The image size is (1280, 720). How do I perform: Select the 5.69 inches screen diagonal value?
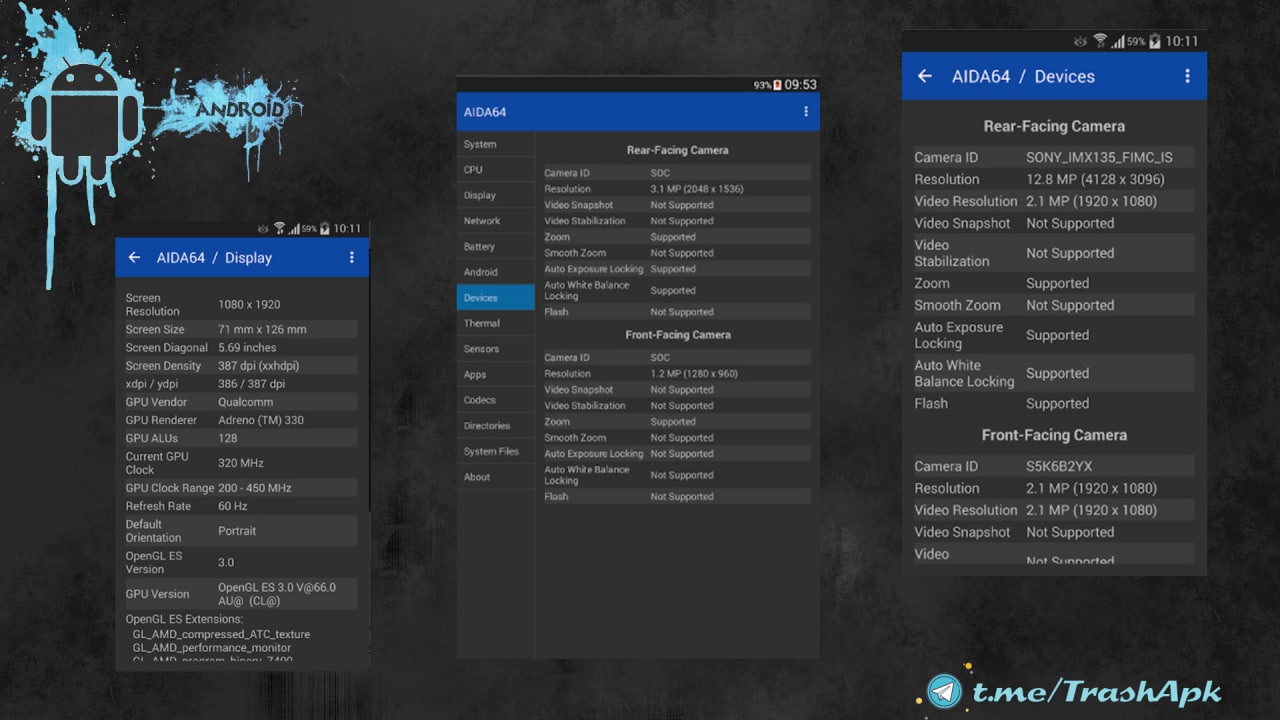(x=247, y=347)
